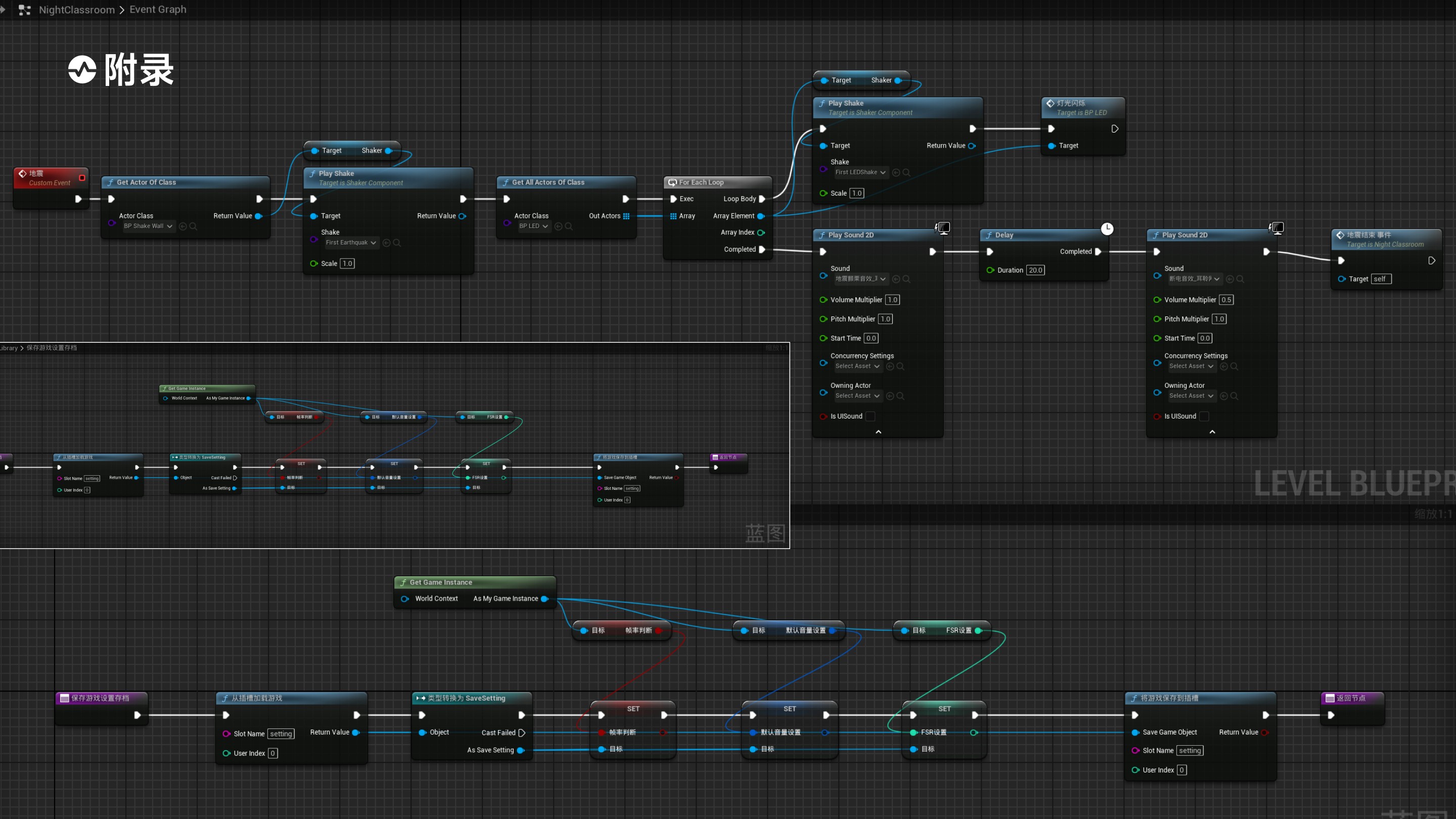Collapse advanced pins on the Volume 1.0 Play Sound node
The image size is (1456, 819).
click(x=878, y=432)
